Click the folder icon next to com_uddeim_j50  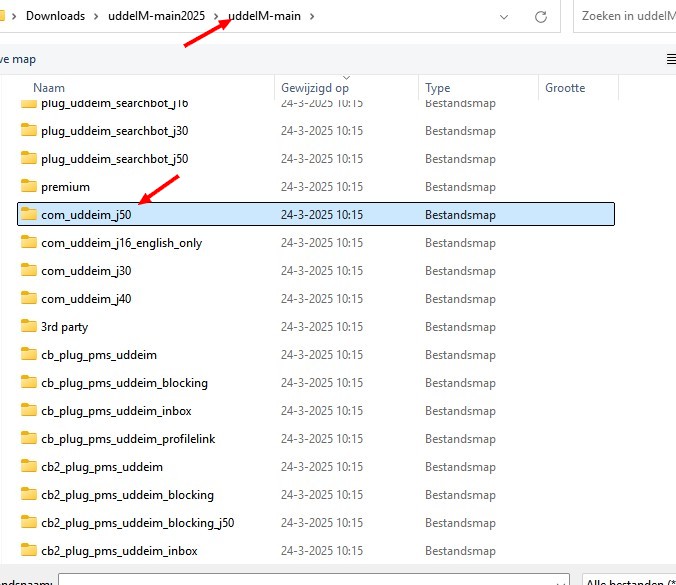tap(29, 215)
